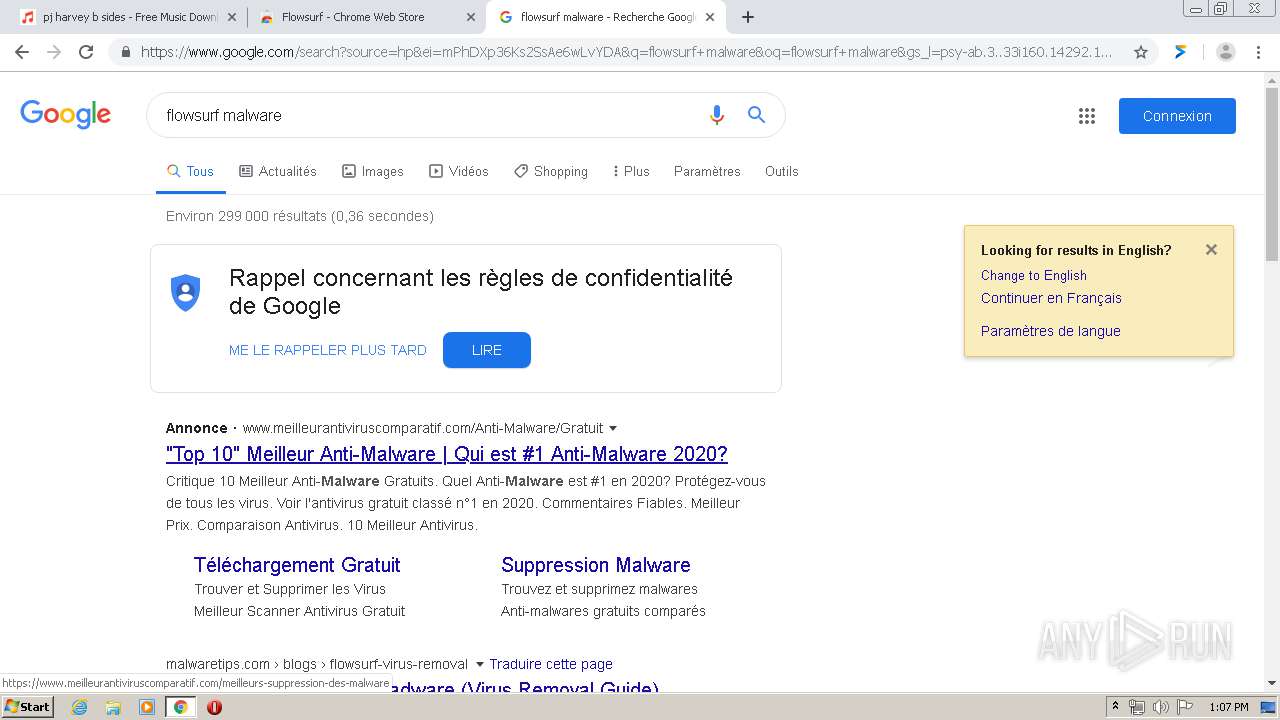This screenshot has height=720, width=1280.
Task: Click the 1:07 PM clock
Action: pos(1228,707)
